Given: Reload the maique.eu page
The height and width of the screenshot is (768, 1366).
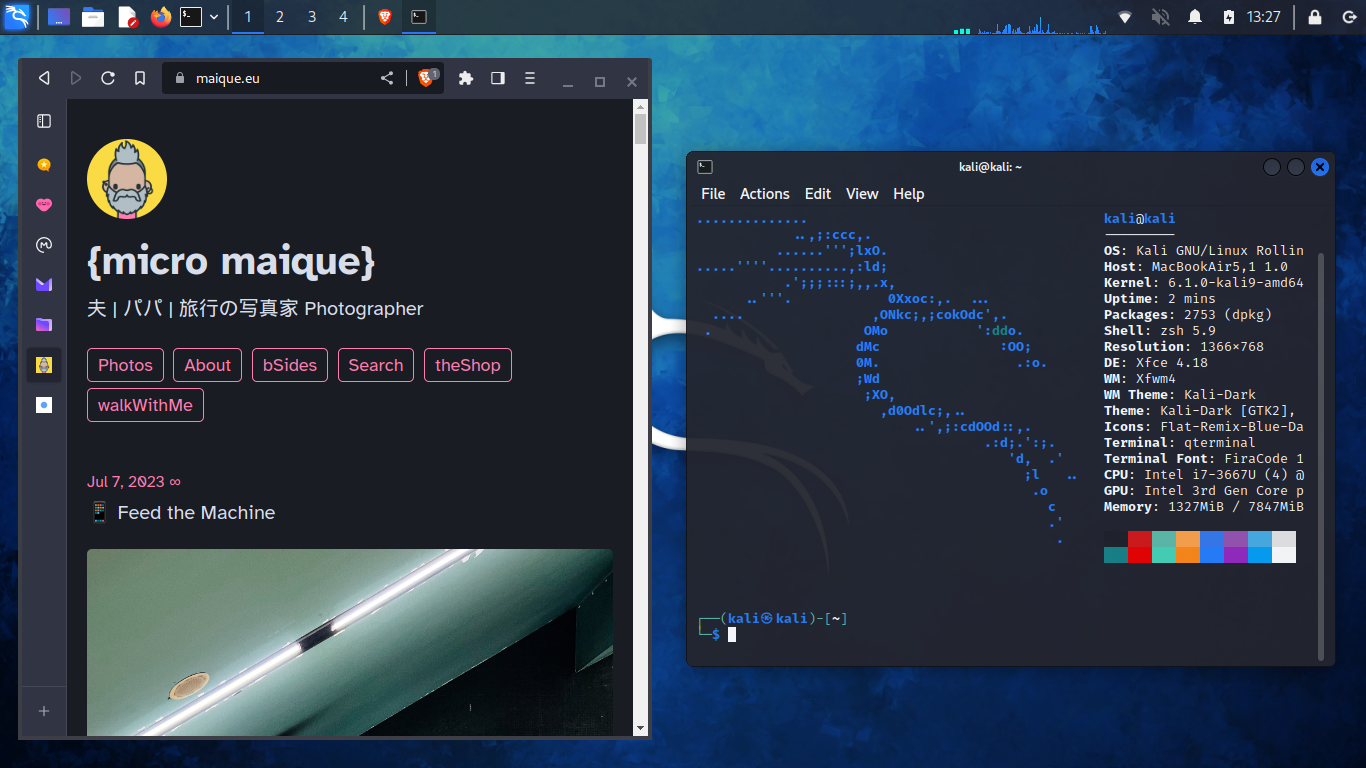Looking at the screenshot, I should point(108,78).
